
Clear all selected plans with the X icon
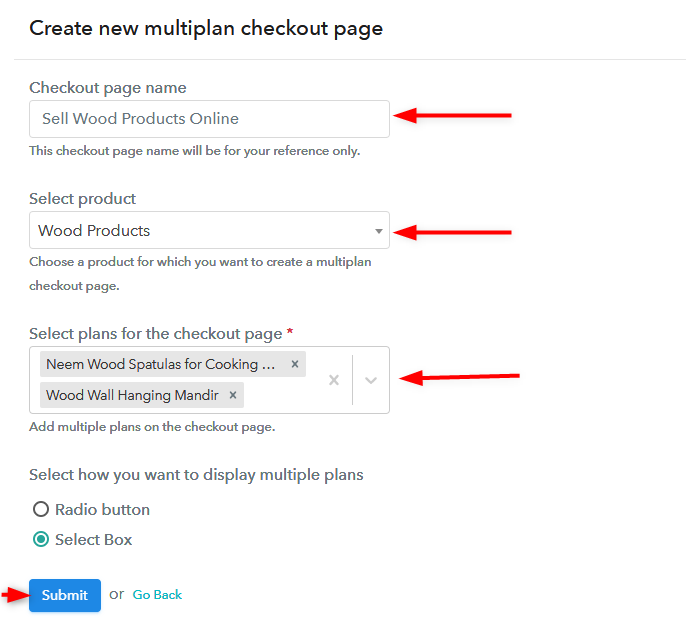(x=334, y=380)
